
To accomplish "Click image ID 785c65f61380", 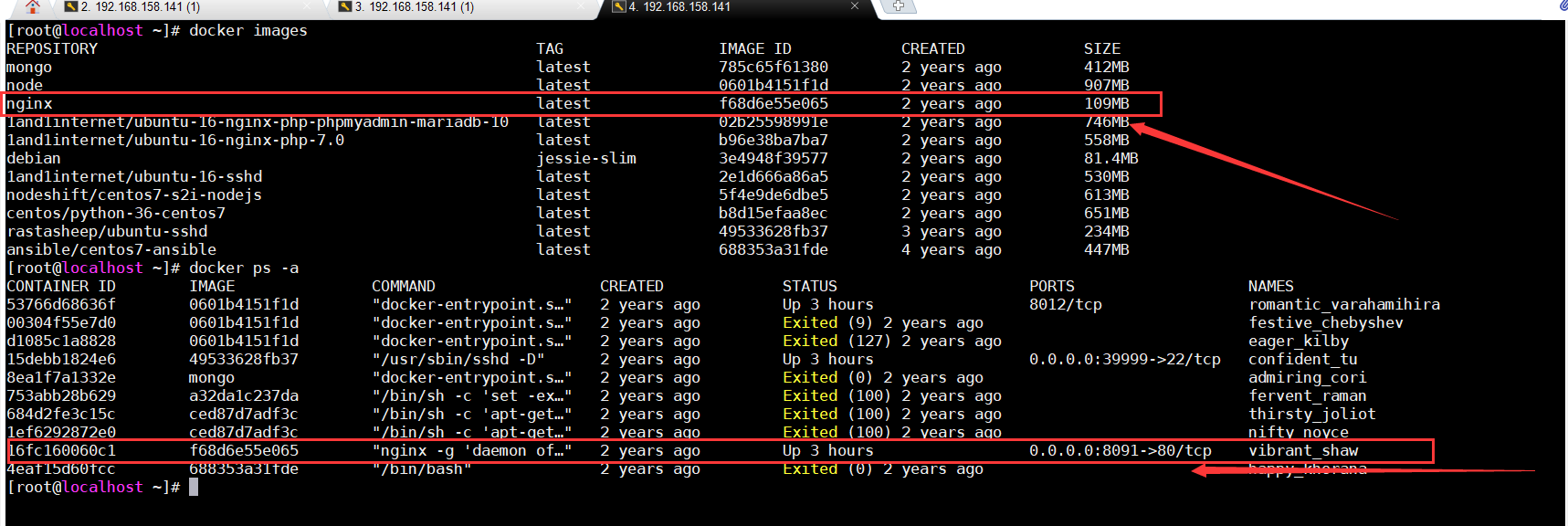I will point(773,68).
